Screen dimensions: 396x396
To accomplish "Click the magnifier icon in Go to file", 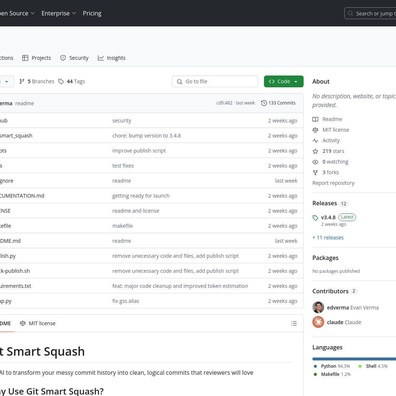I will point(179,82).
